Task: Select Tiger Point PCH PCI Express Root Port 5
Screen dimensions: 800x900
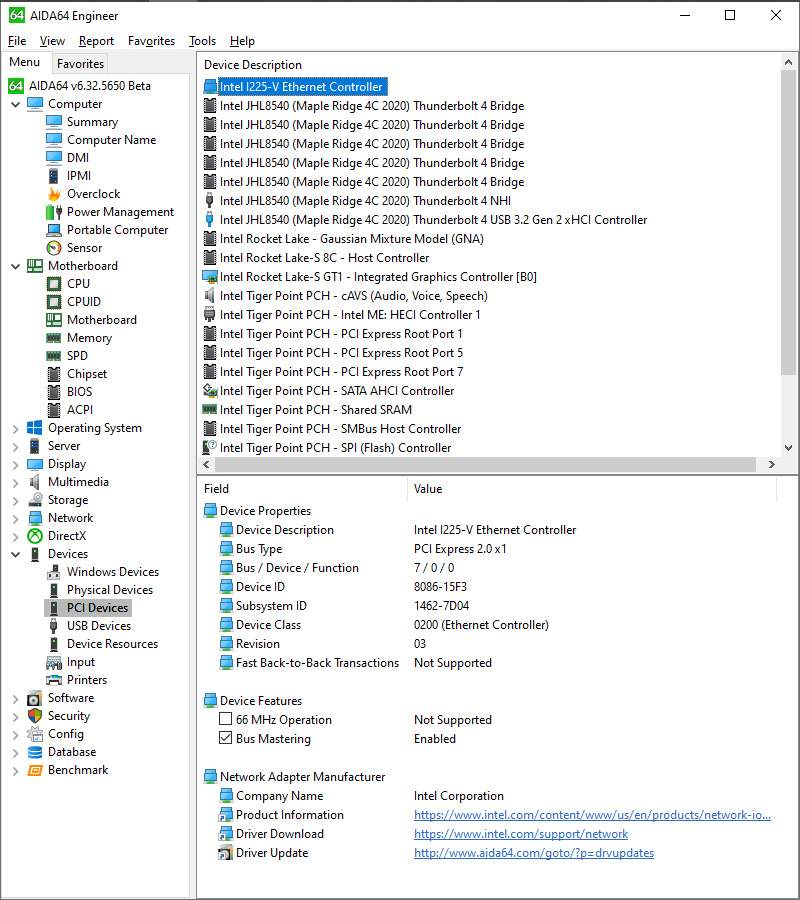Action: 341,353
